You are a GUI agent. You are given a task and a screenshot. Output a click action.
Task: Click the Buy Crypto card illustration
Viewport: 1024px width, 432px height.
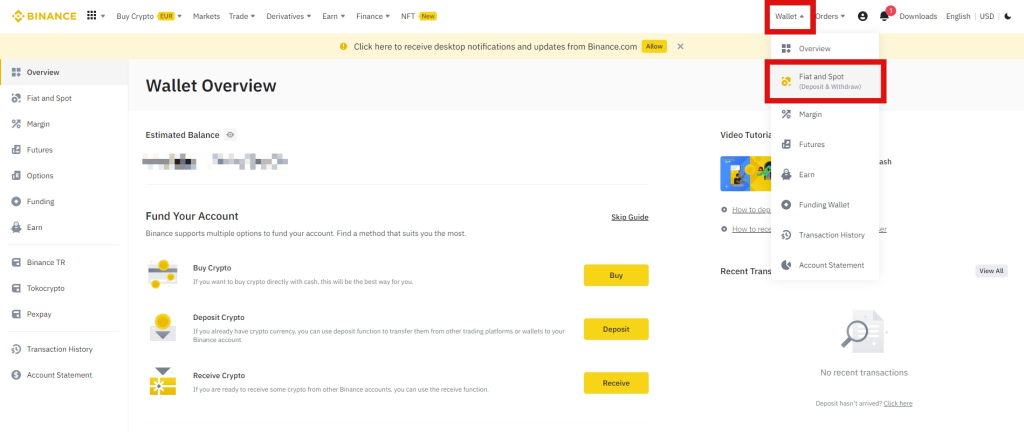pyautogui.click(x=162, y=274)
